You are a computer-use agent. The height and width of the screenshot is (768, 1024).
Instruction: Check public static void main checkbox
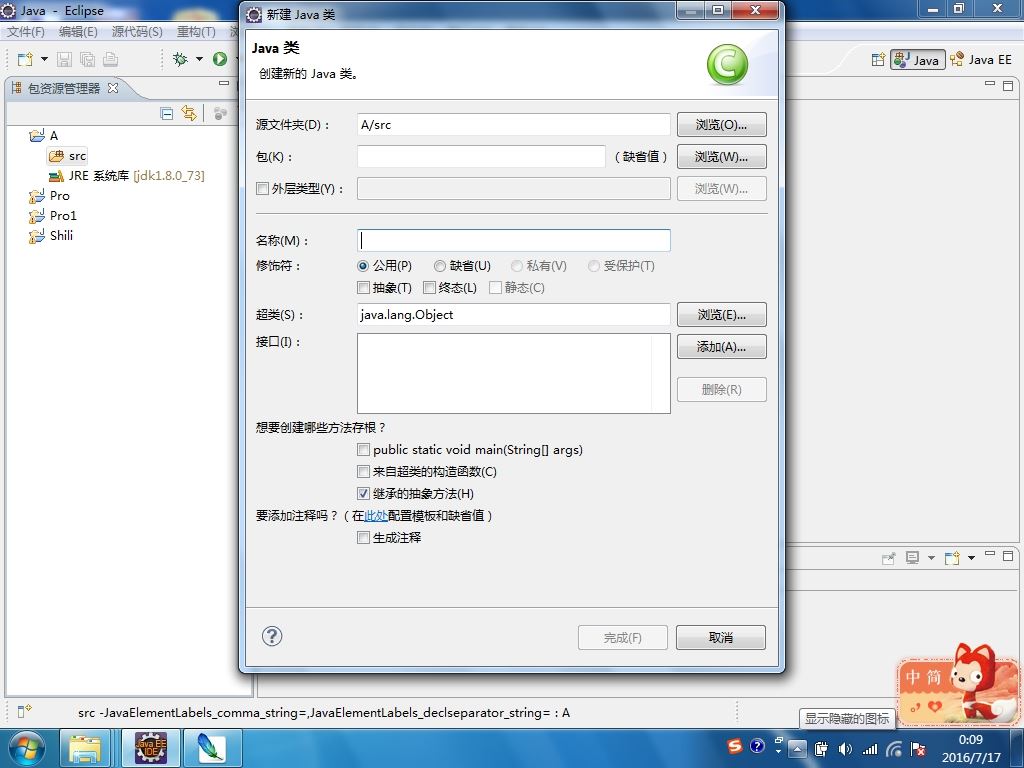pos(363,449)
